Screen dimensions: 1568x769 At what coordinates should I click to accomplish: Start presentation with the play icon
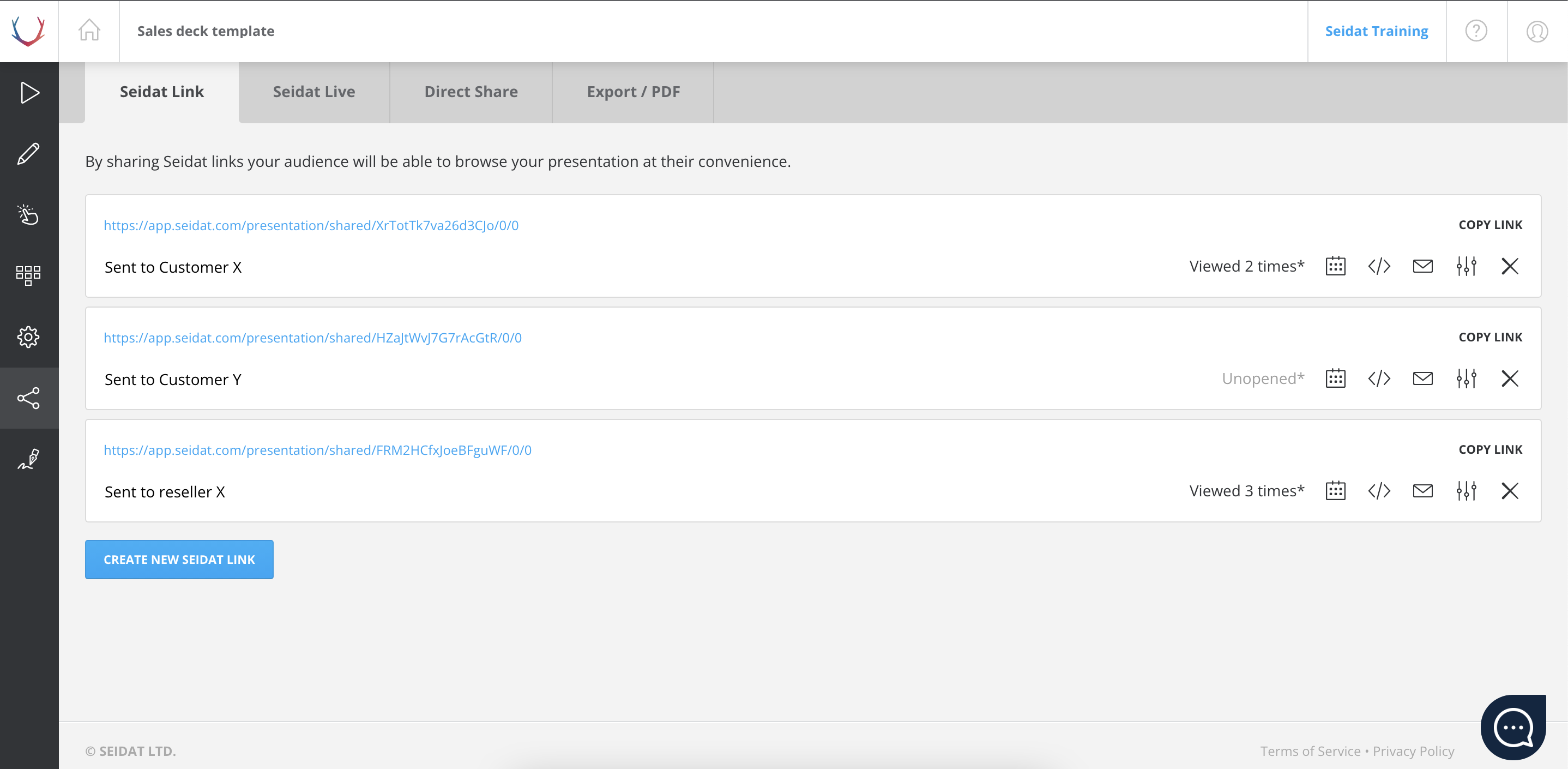29,93
